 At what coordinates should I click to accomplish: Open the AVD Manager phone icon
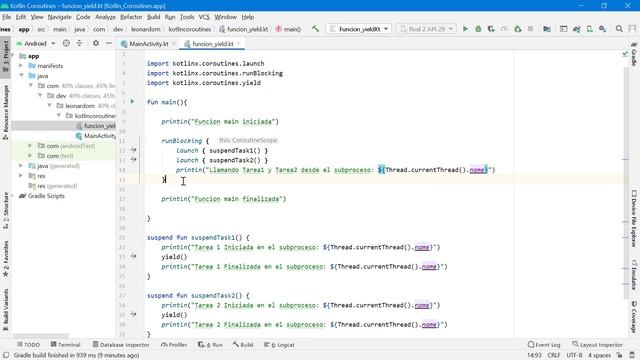(589, 29)
